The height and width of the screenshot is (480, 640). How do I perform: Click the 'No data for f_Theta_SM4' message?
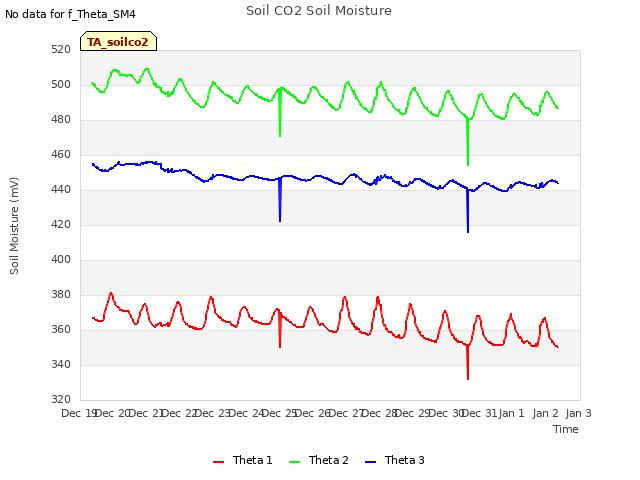point(70,14)
